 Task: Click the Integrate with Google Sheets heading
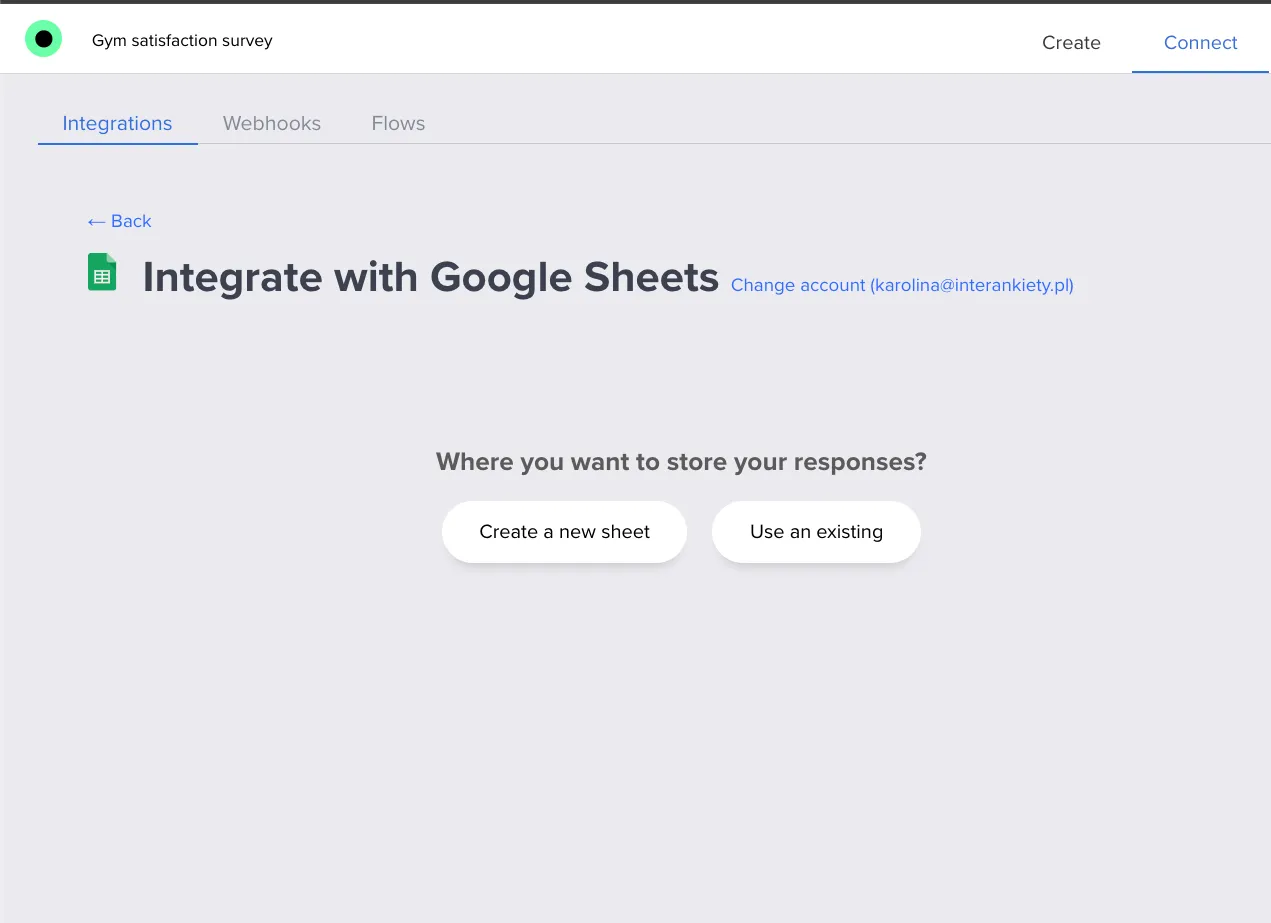[x=431, y=277]
